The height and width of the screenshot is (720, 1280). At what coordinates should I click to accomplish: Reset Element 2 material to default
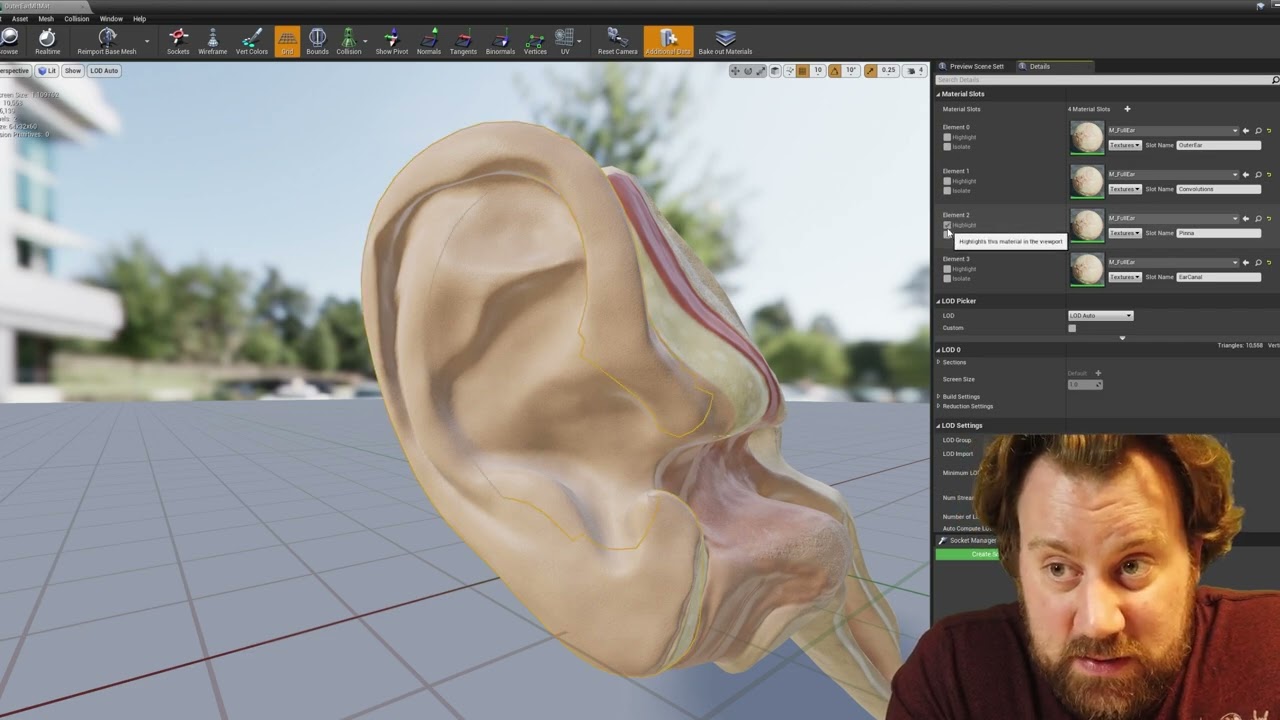click(1269, 219)
